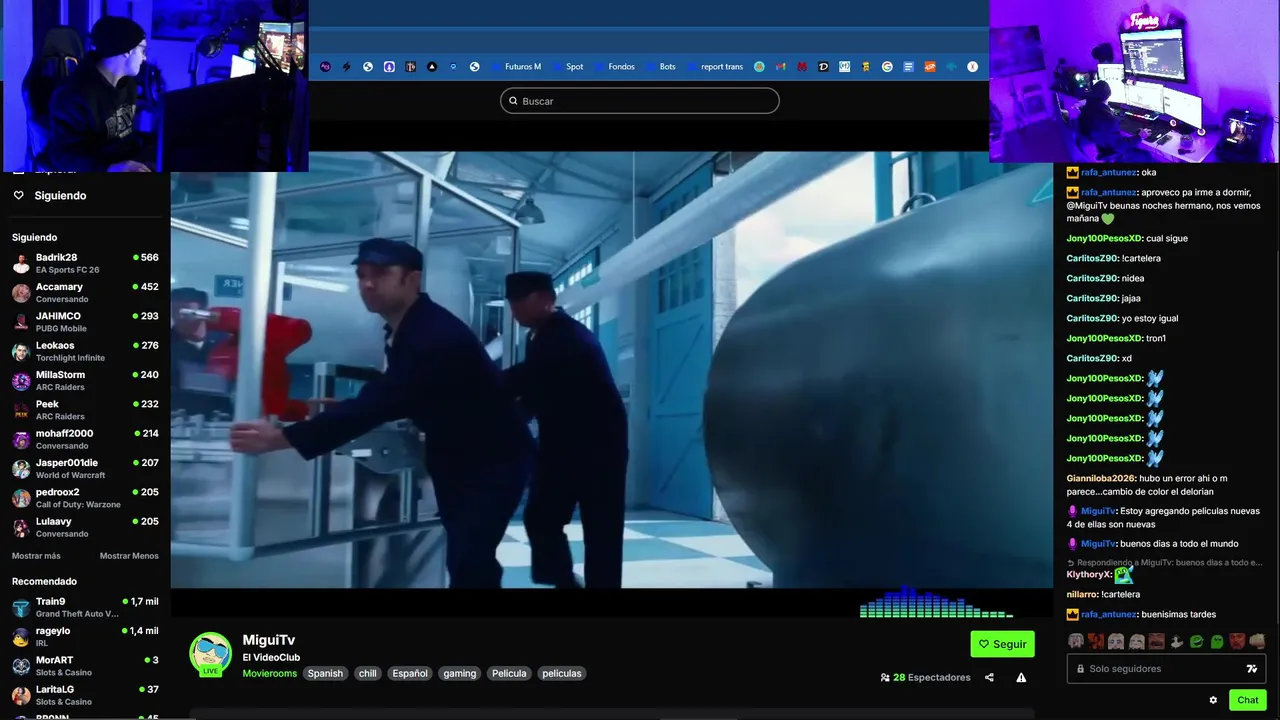Click CarlitosZ90 name beside !cartelera

(x=1092, y=258)
